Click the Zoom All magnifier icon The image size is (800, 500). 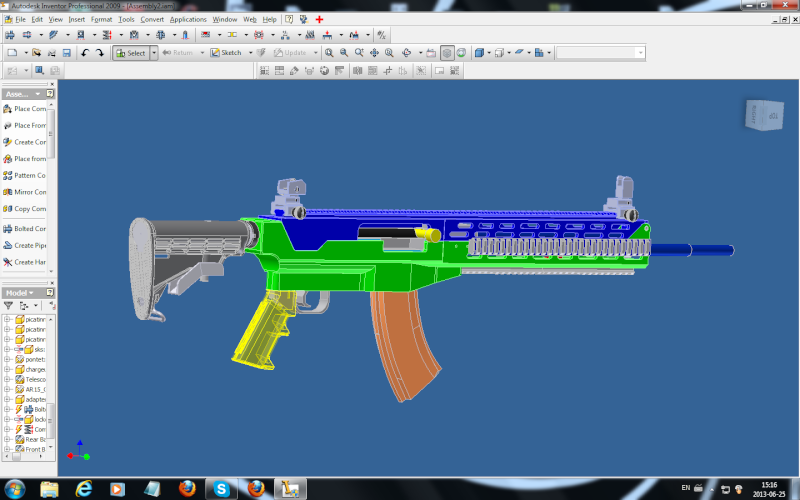[329, 53]
